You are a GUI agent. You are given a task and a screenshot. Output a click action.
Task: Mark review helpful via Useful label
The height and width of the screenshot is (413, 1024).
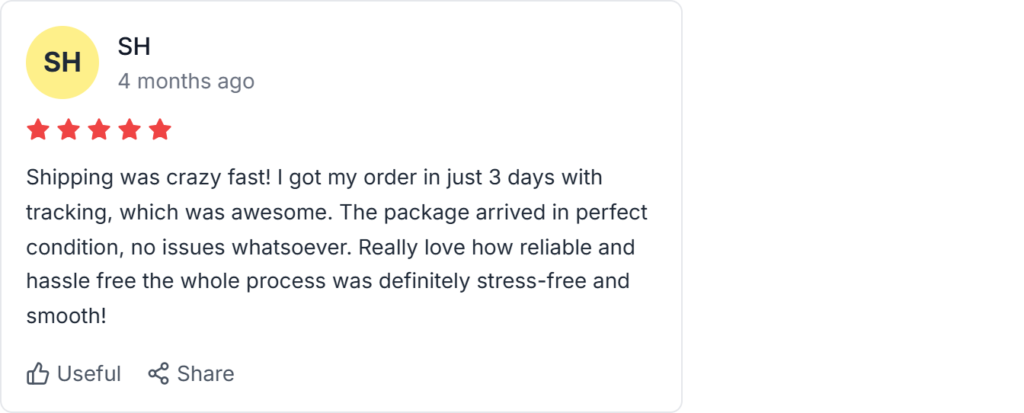pos(89,374)
